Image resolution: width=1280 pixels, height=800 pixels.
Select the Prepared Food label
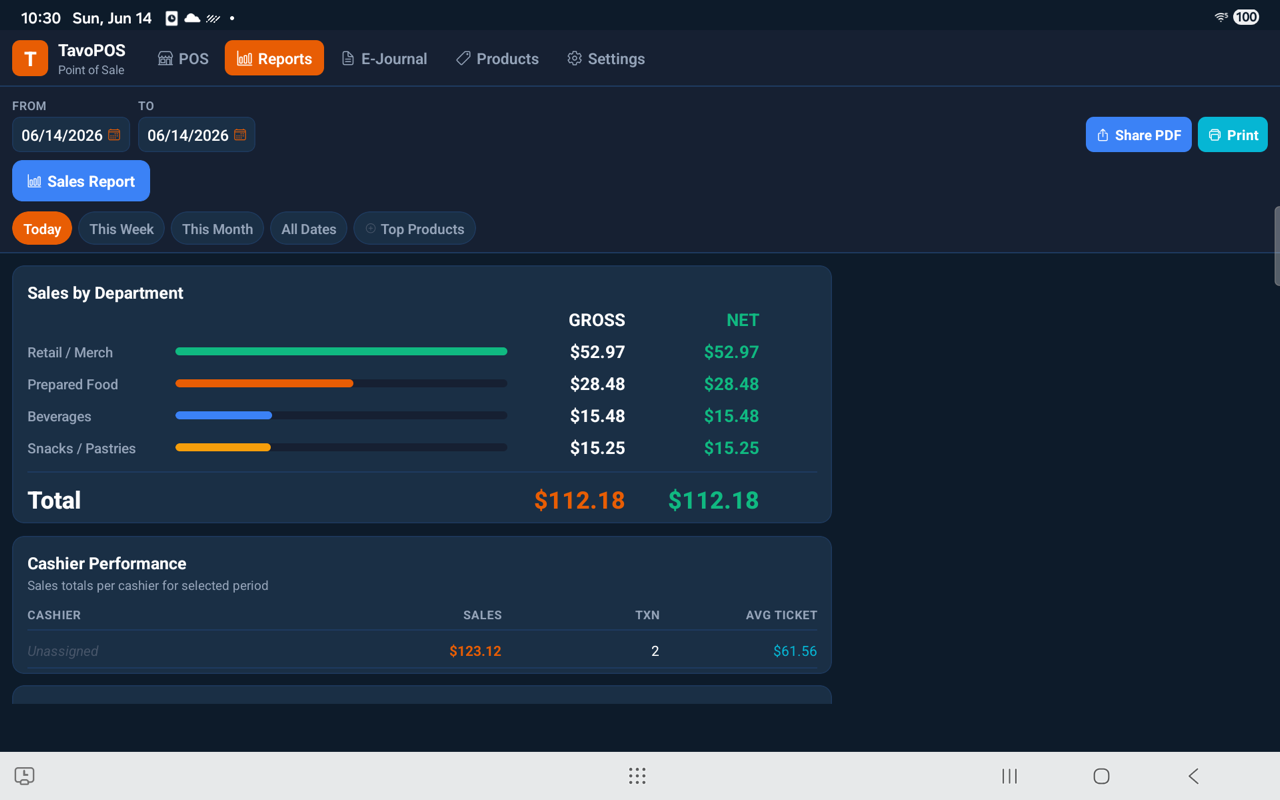point(72,384)
